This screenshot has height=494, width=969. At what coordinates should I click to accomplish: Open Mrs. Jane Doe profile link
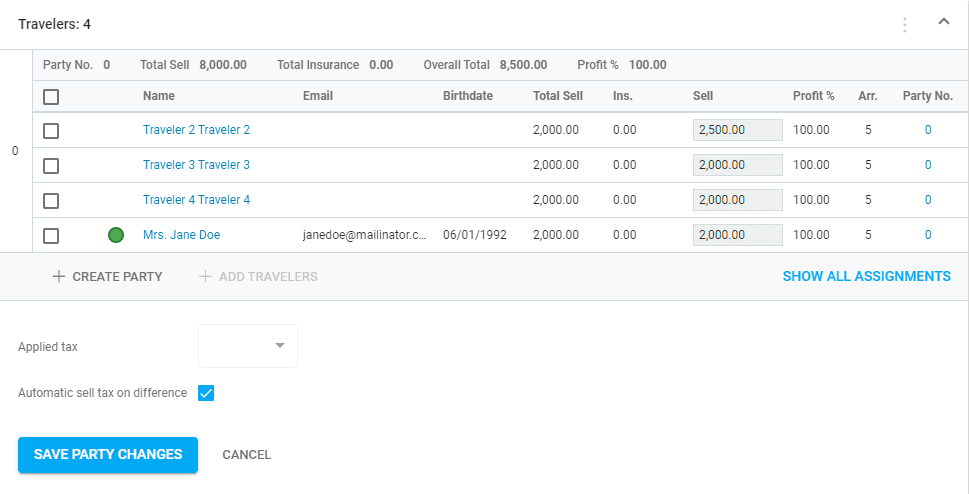(x=182, y=235)
